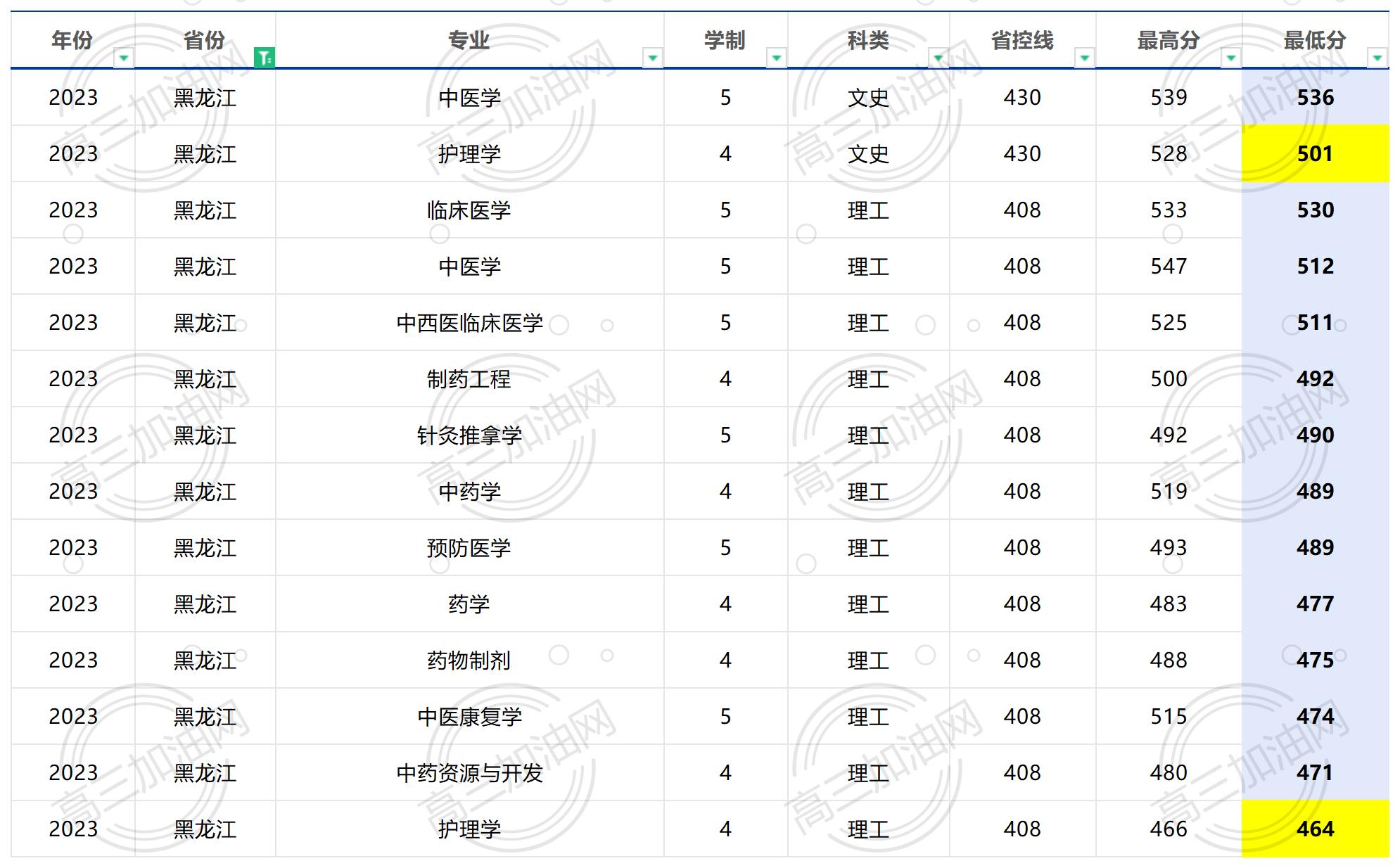Select highest score cell 483
The image size is (1400, 868).
click(1169, 604)
